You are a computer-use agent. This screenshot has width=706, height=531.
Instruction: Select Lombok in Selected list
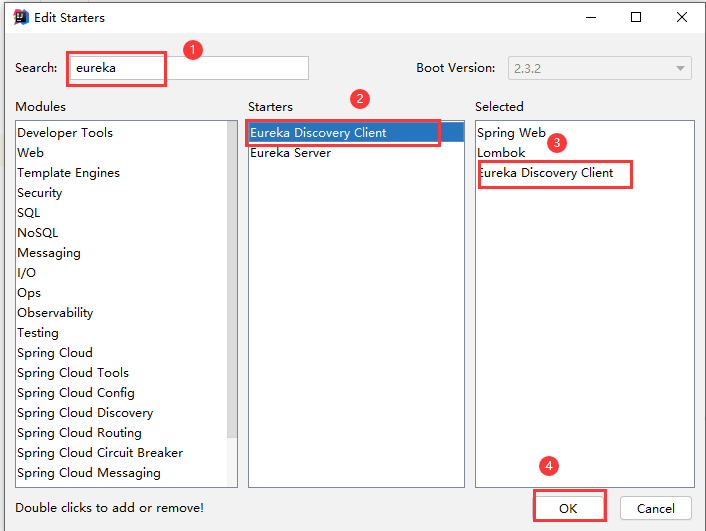584,153
